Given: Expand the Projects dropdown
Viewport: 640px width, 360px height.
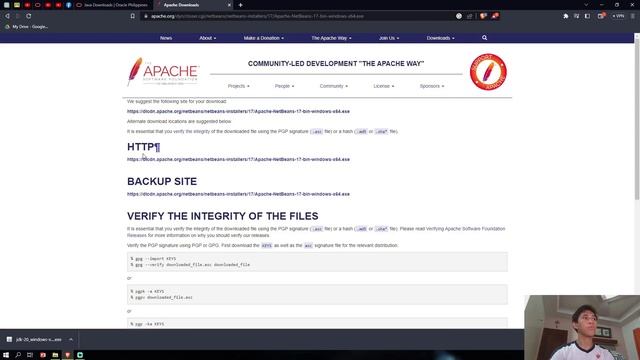Looking at the screenshot, I should click(238, 86).
